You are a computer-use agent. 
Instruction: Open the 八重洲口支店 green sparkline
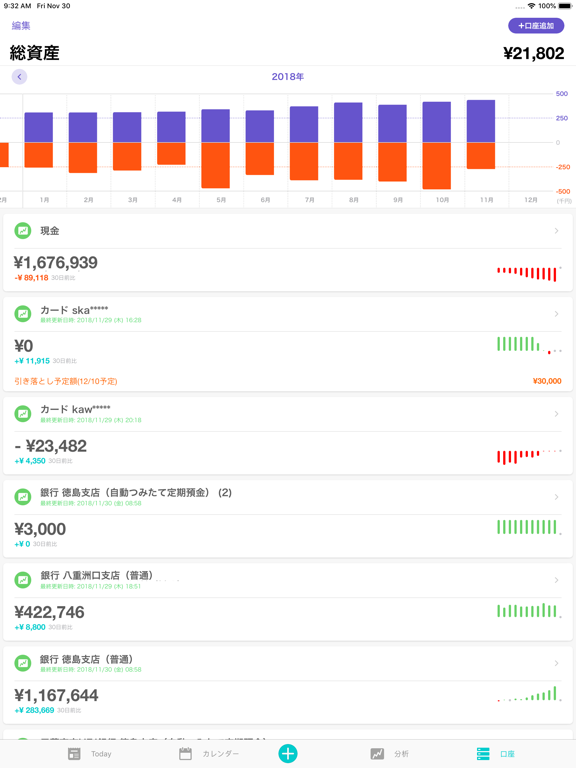(x=529, y=610)
